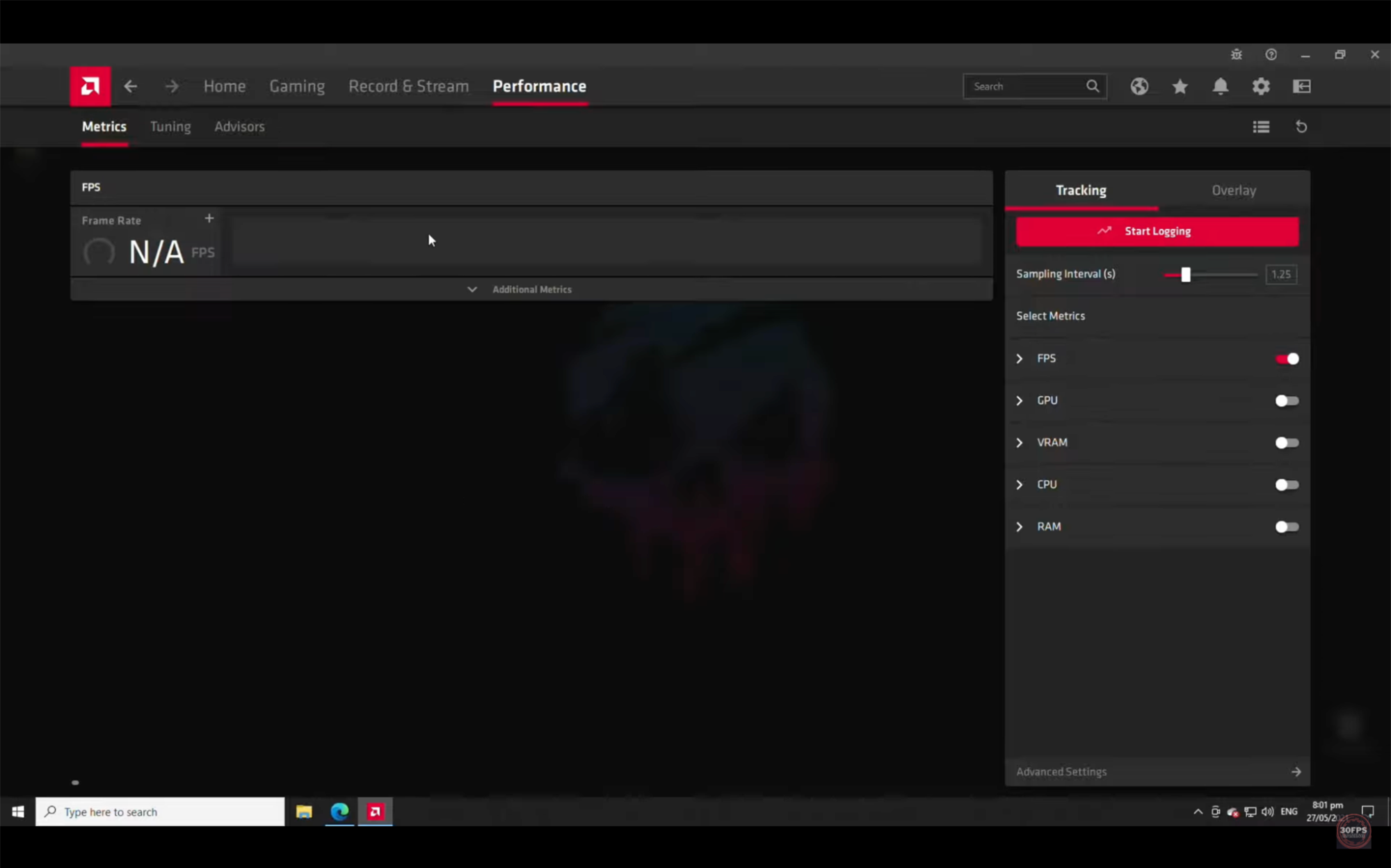Click the bug report icon
The width and height of the screenshot is (1391, 868).
[1236, 54]
